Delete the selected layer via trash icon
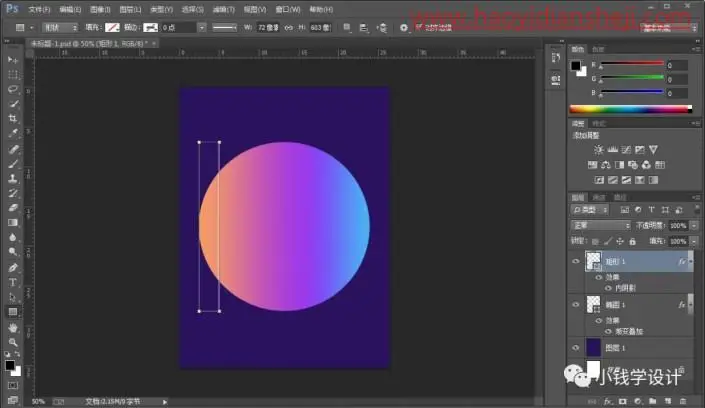The width and height of the screenshot is (705, 408). (683, 401)
